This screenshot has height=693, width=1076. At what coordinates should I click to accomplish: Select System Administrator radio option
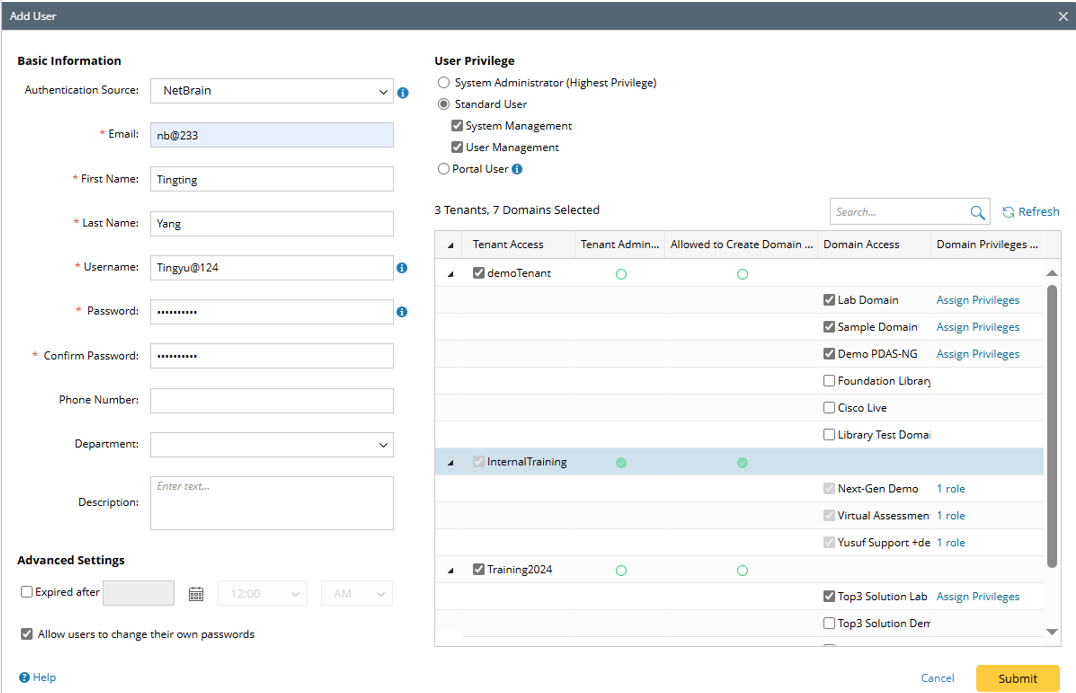coord(444,83)
